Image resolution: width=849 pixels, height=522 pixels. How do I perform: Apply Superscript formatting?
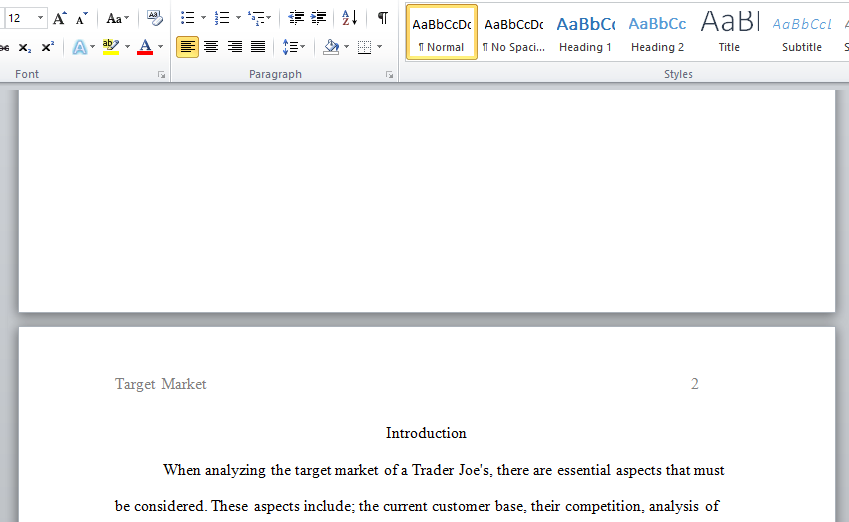click(x=48, y=48)
